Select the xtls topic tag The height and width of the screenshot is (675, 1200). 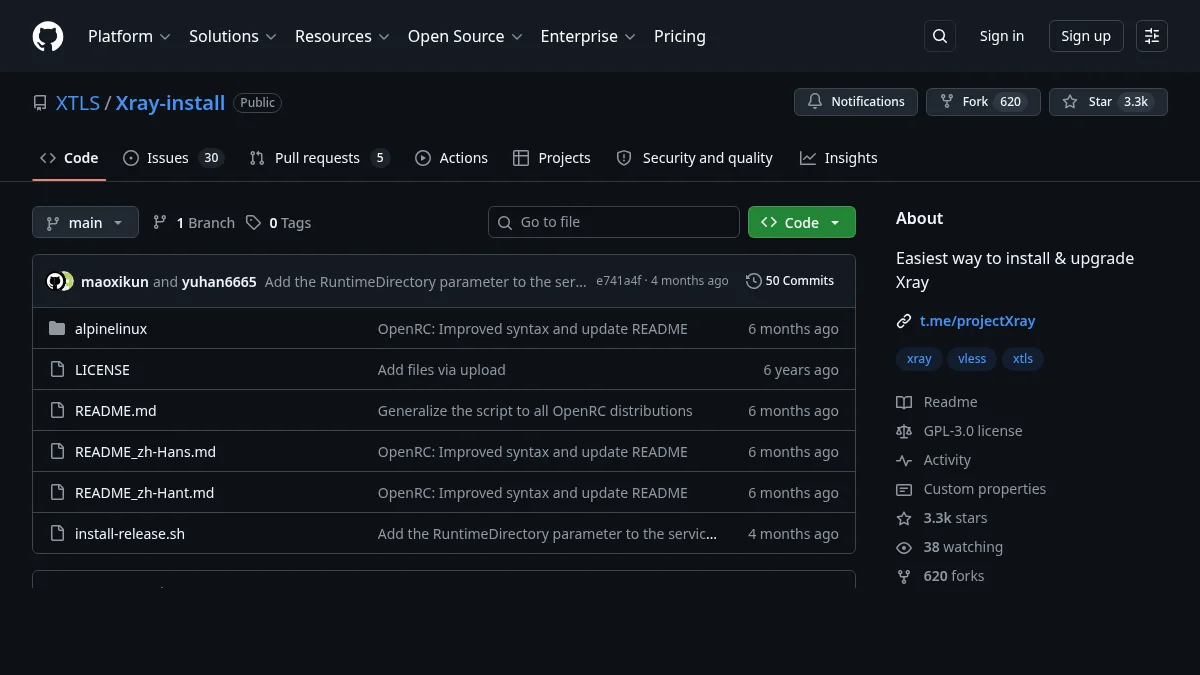(x=1023, y=359)
